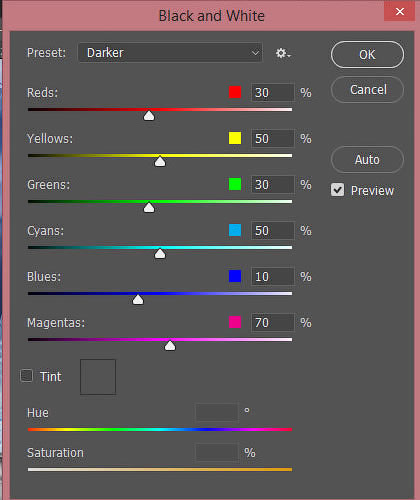Open the Tint color picker box
Screen dimensions: 420x500
pos(98,377)
